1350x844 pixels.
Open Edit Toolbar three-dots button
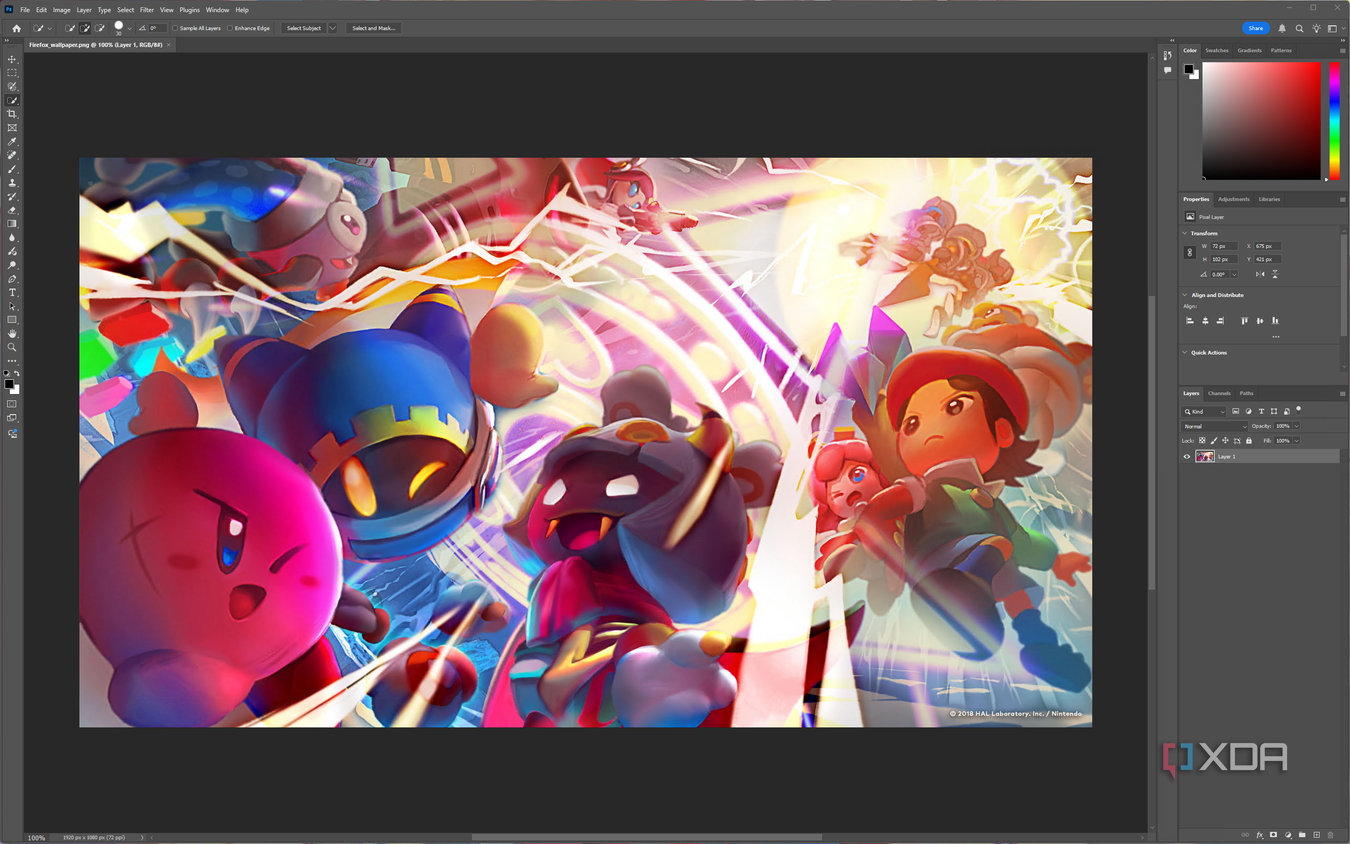coord(12,361)
